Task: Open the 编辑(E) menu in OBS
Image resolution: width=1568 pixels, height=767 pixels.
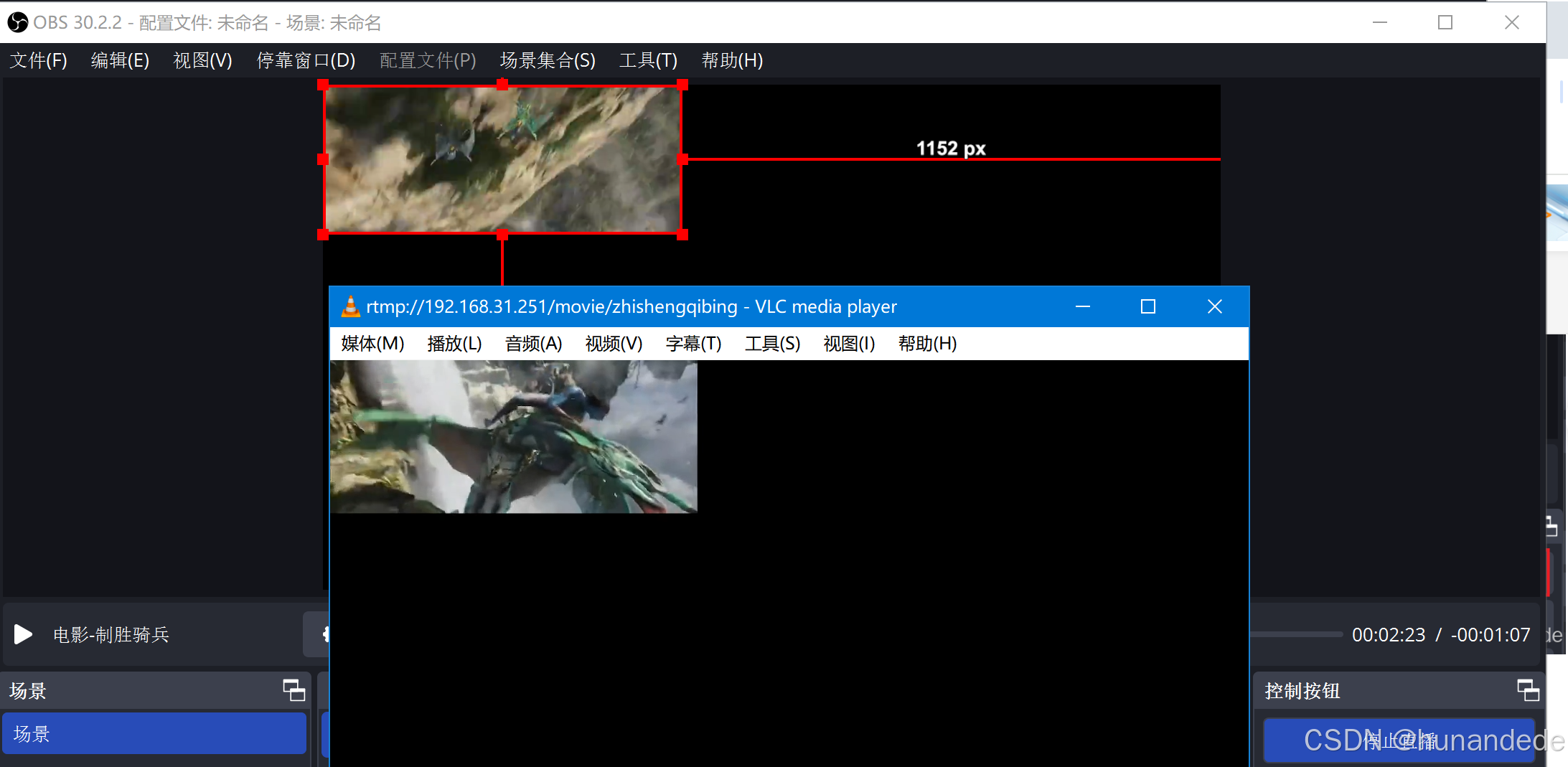Action: [120, 60]
